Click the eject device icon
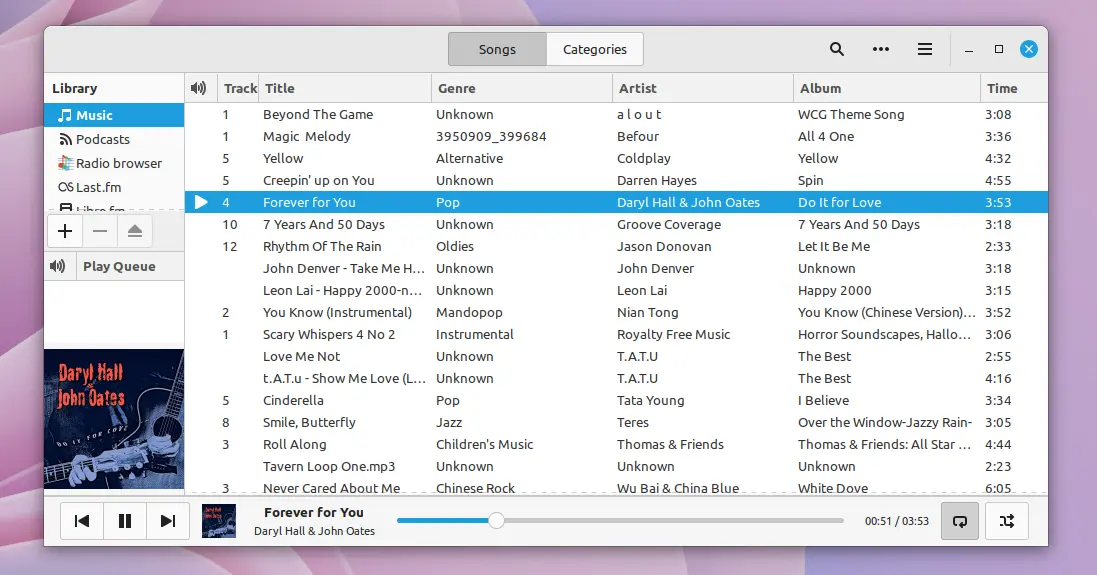 (135, 231)
